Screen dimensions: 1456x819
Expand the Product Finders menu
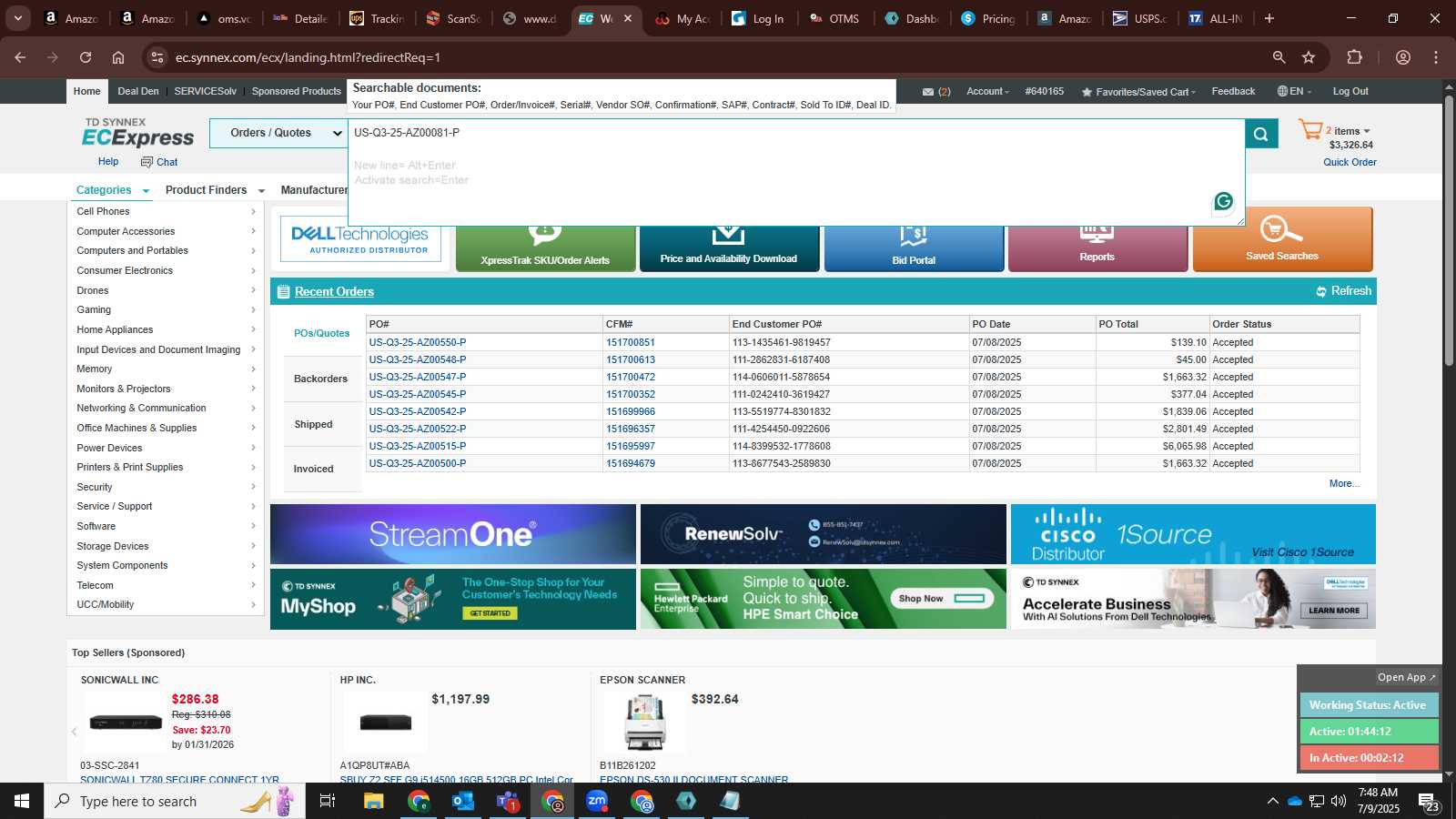click(215, 190)
